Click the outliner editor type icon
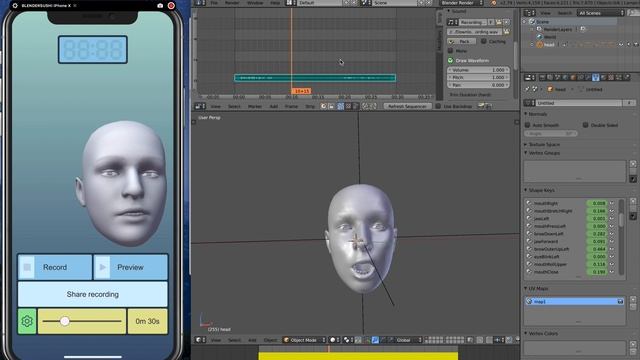The width and height of the screenshot is (640, 360). tap(530, 13)
